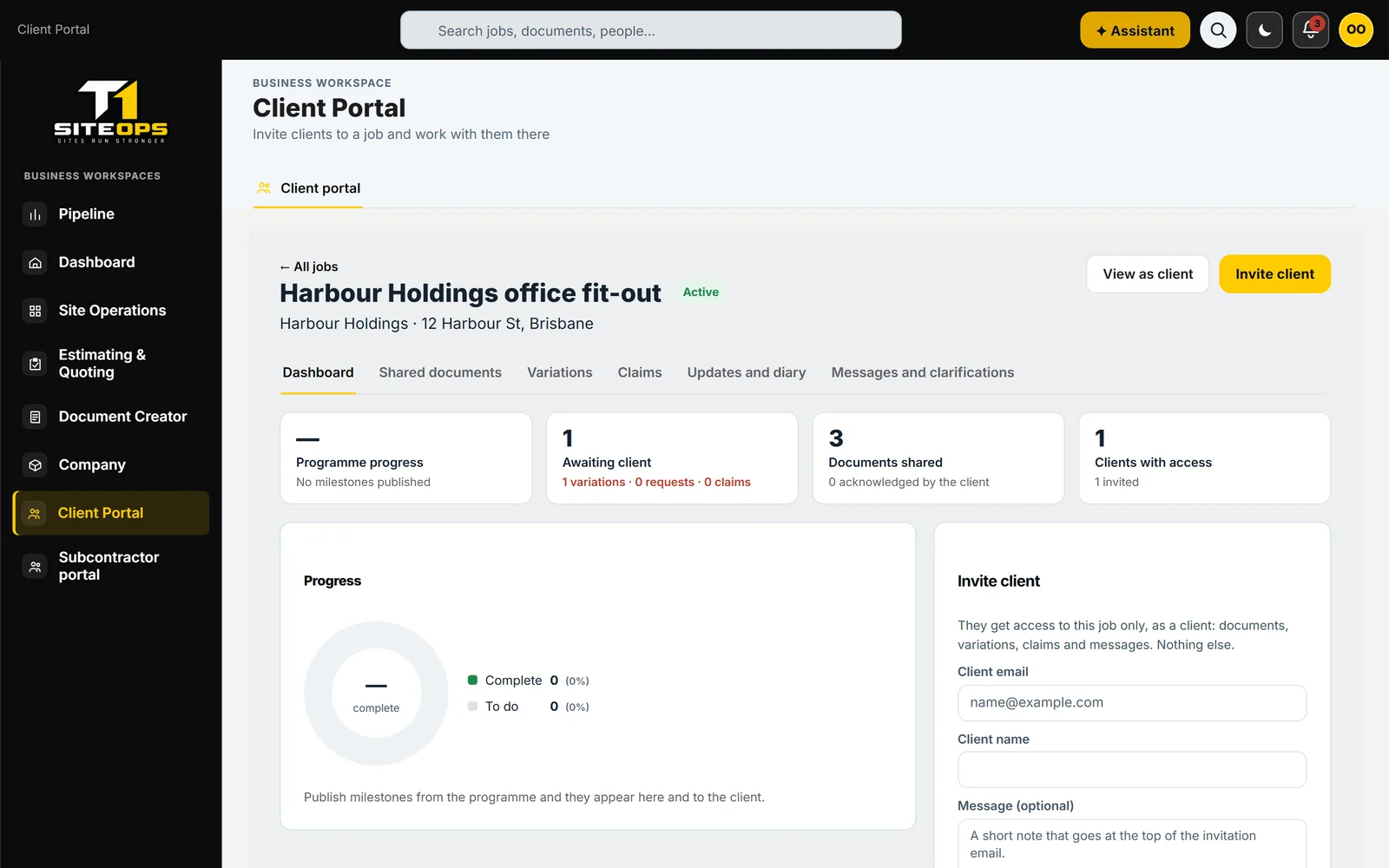The height and width of the screenshot is (868, 1389).
Task: Open Company workspace in sidebar
Action: click(x=111, y=465)
